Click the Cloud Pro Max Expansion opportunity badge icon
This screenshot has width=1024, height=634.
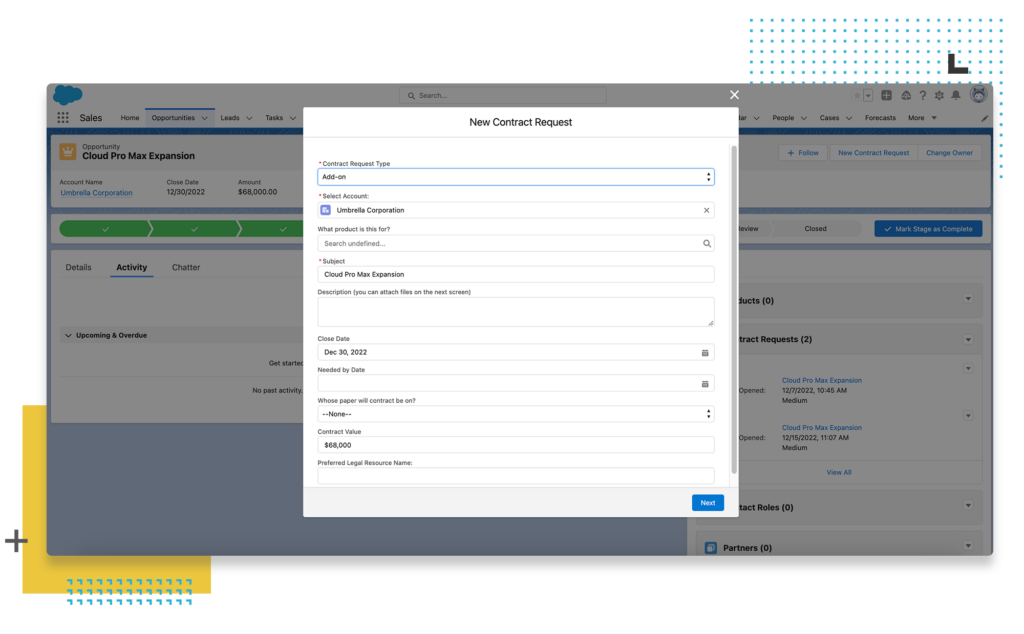click(66, 152)
